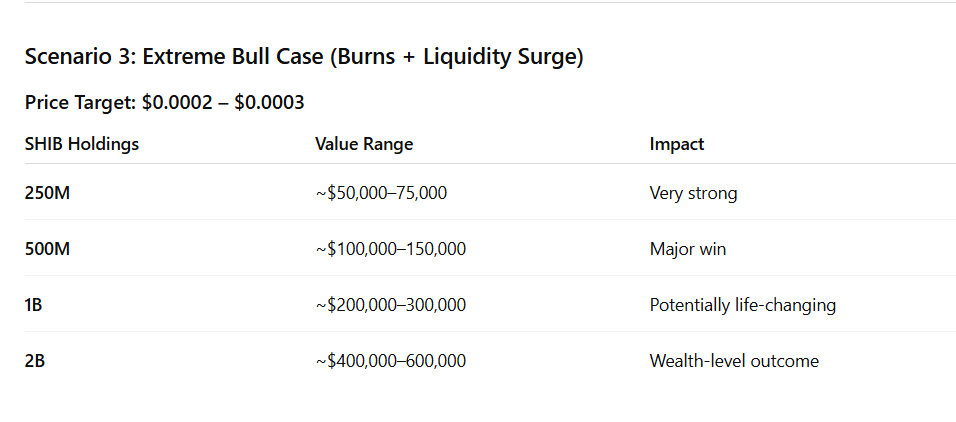Click the Wealth-level outcome impact cell
The height and width of the screenshot is (422, 956).
point(734,361)
